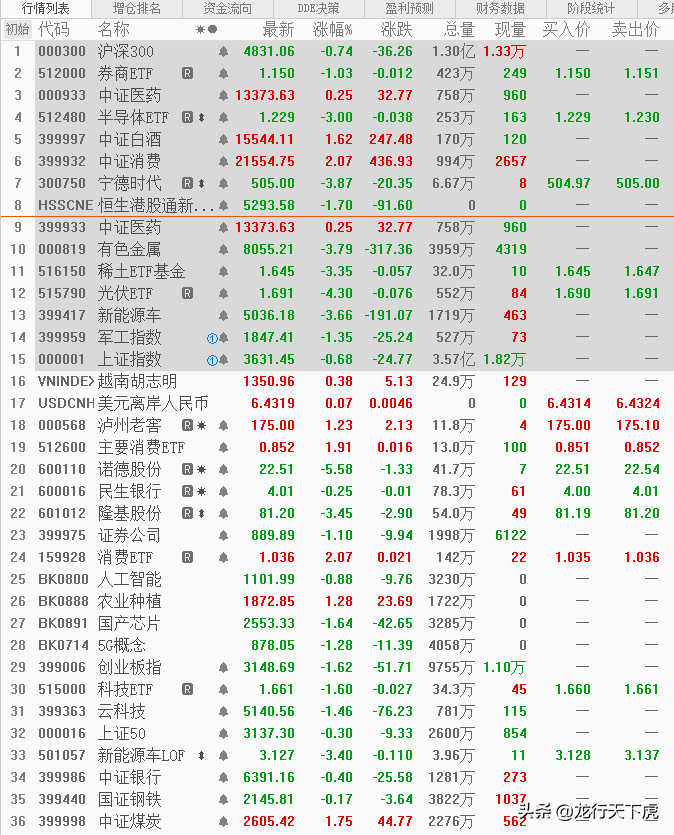Viewport: 674px width, 835px height.
Task: Click 云科技 row name
Action: click(x=121, y=711)
